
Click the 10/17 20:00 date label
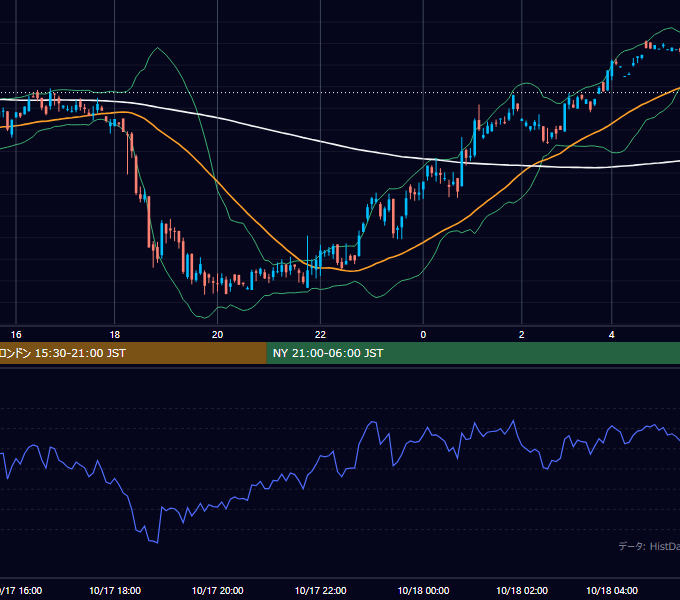[218, 590]
